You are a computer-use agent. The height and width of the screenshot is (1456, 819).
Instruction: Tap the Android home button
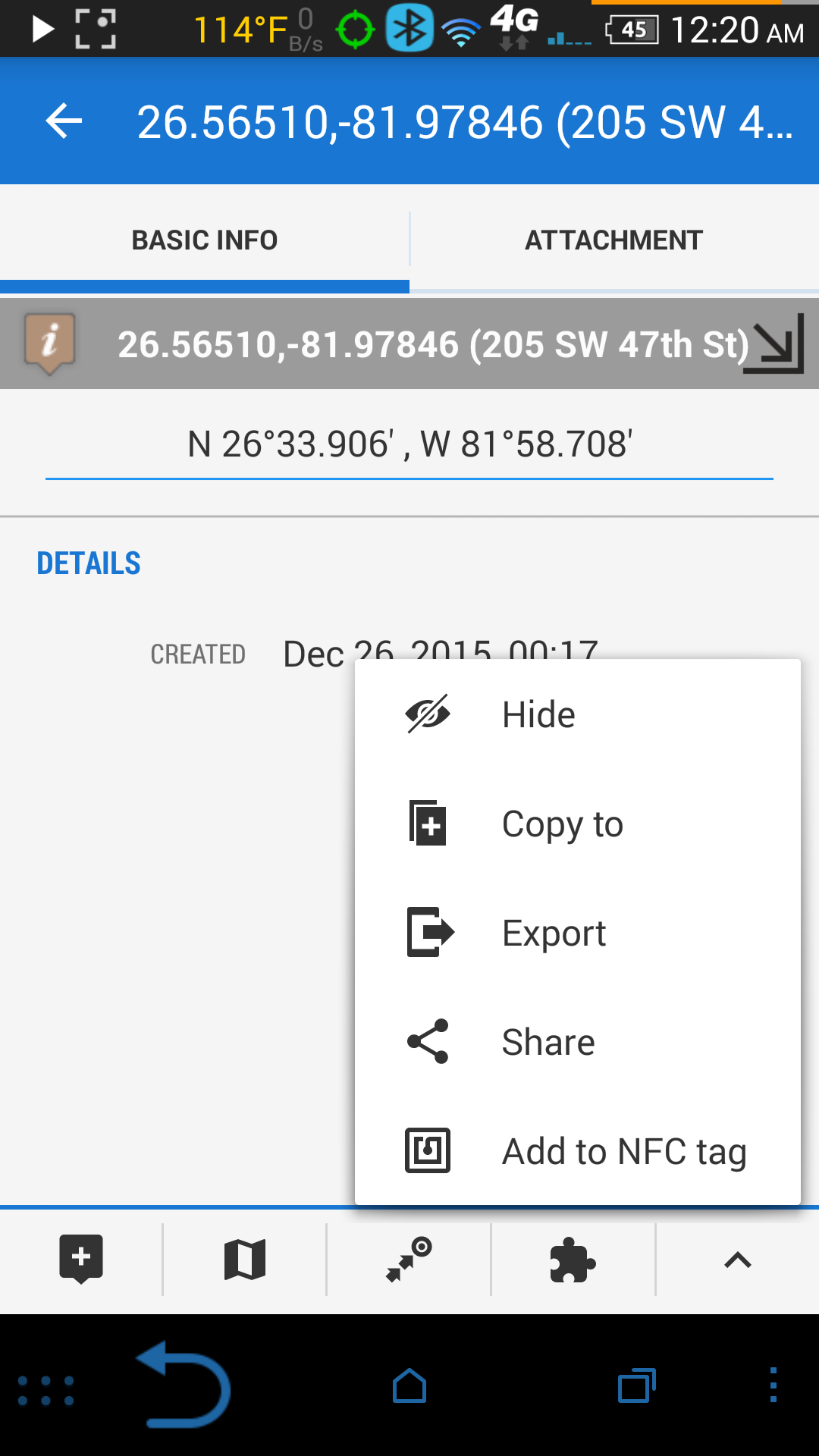[409, 1386]
